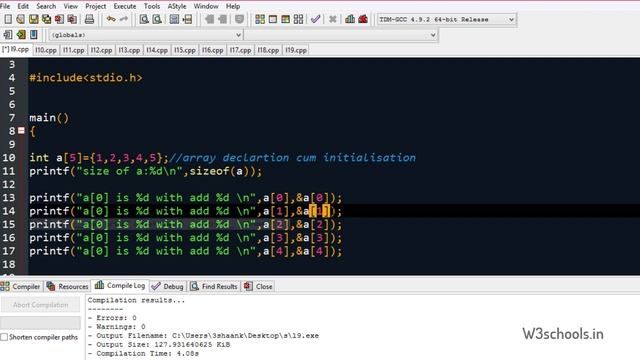Tick the Shorten compiler paths checkbox
Screen dimensions: 640x360
tap(4, 337)
